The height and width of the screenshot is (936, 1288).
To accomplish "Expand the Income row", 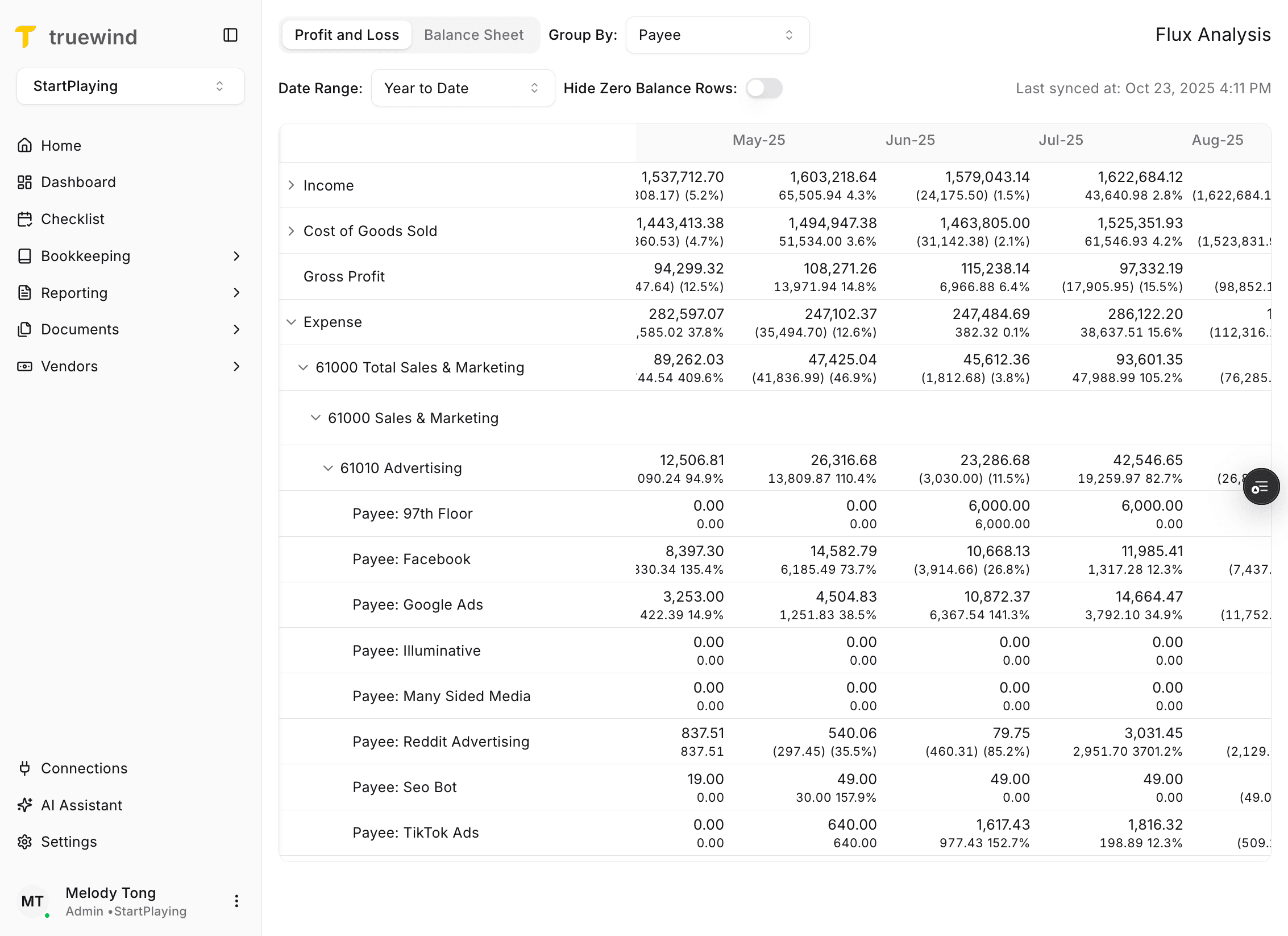I will tap(292, 185).
